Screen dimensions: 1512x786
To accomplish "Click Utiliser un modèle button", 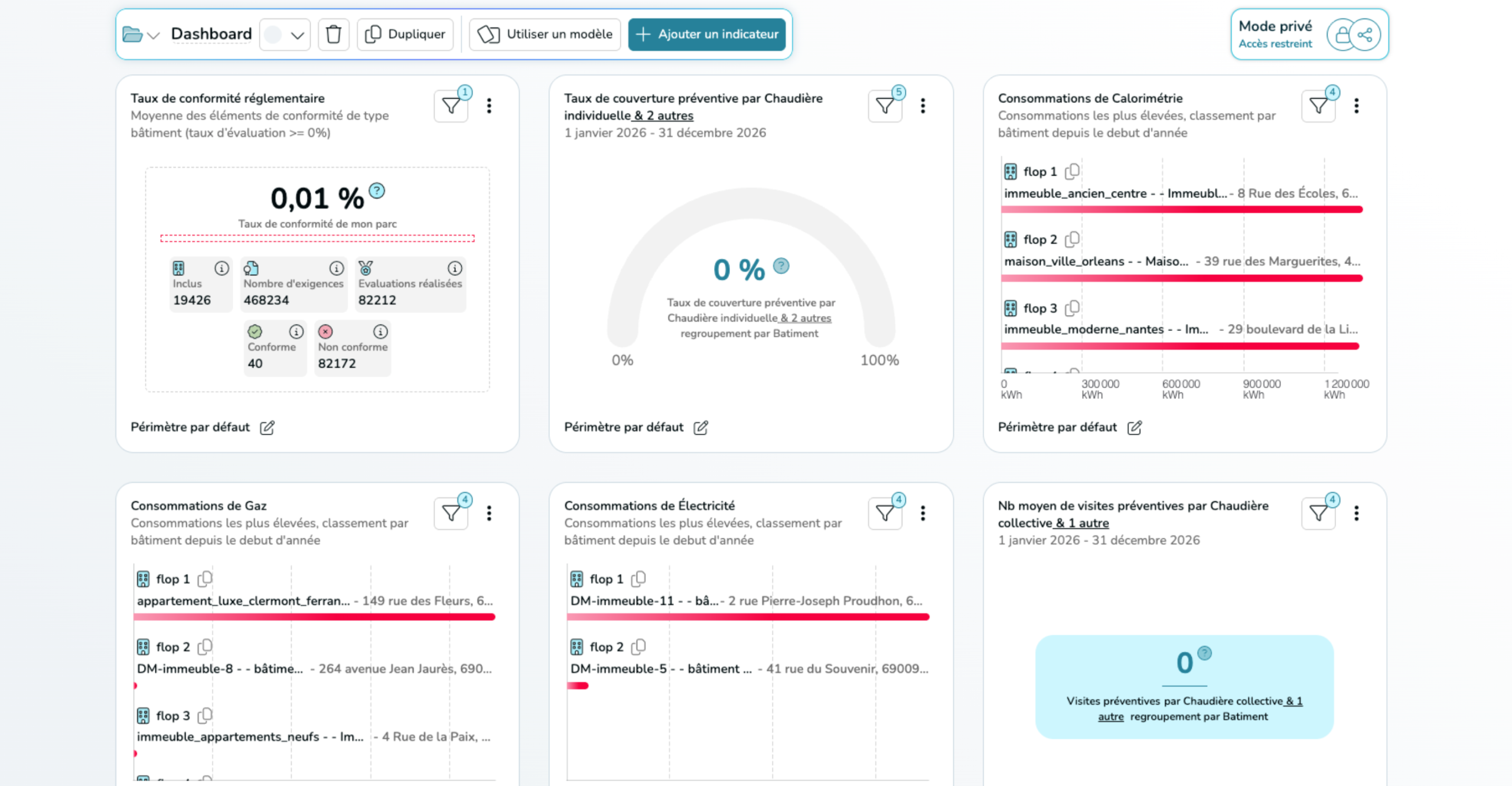I will [545, 35].
